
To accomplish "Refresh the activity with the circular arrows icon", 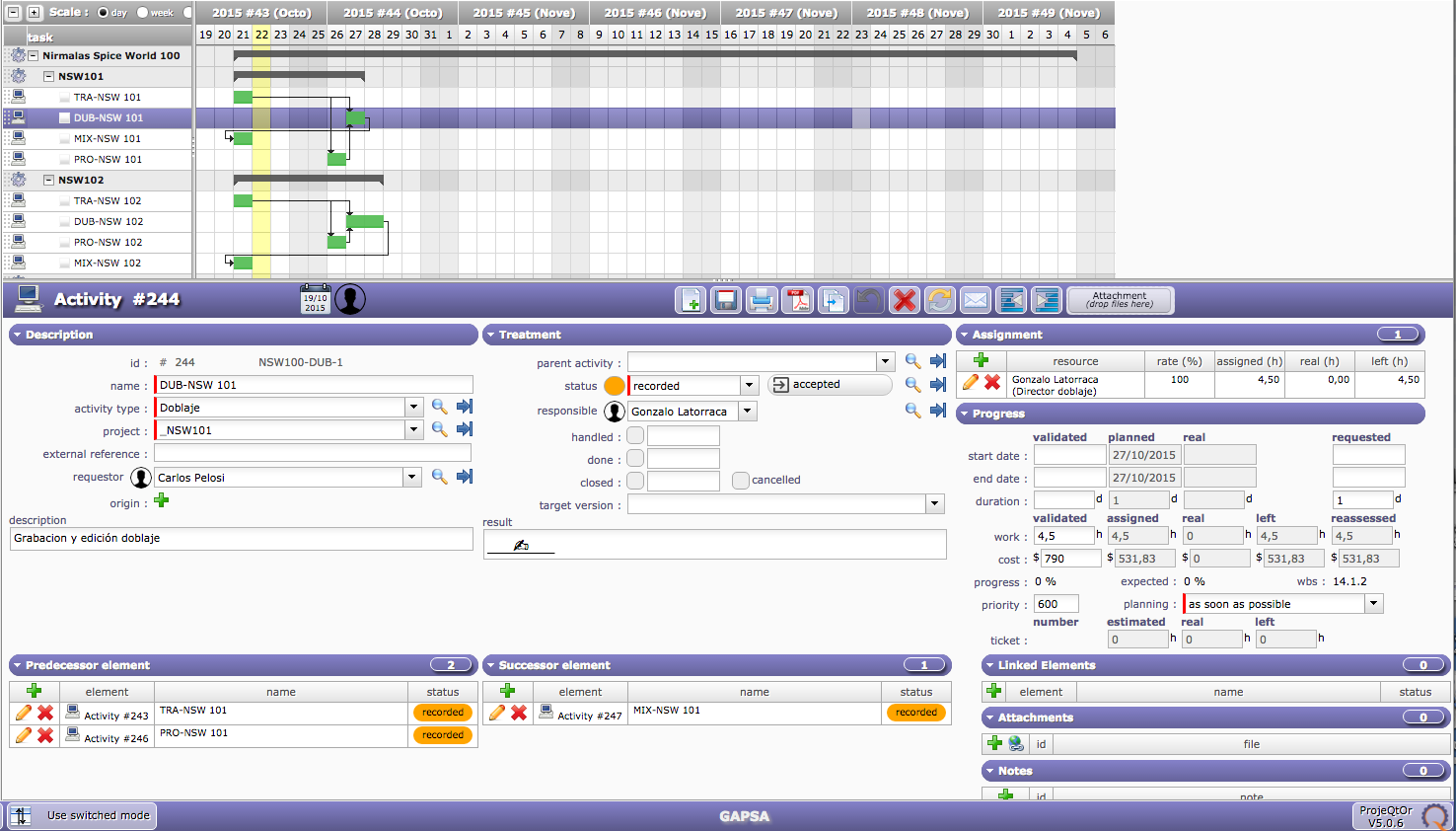I will [x=940, y=300].
